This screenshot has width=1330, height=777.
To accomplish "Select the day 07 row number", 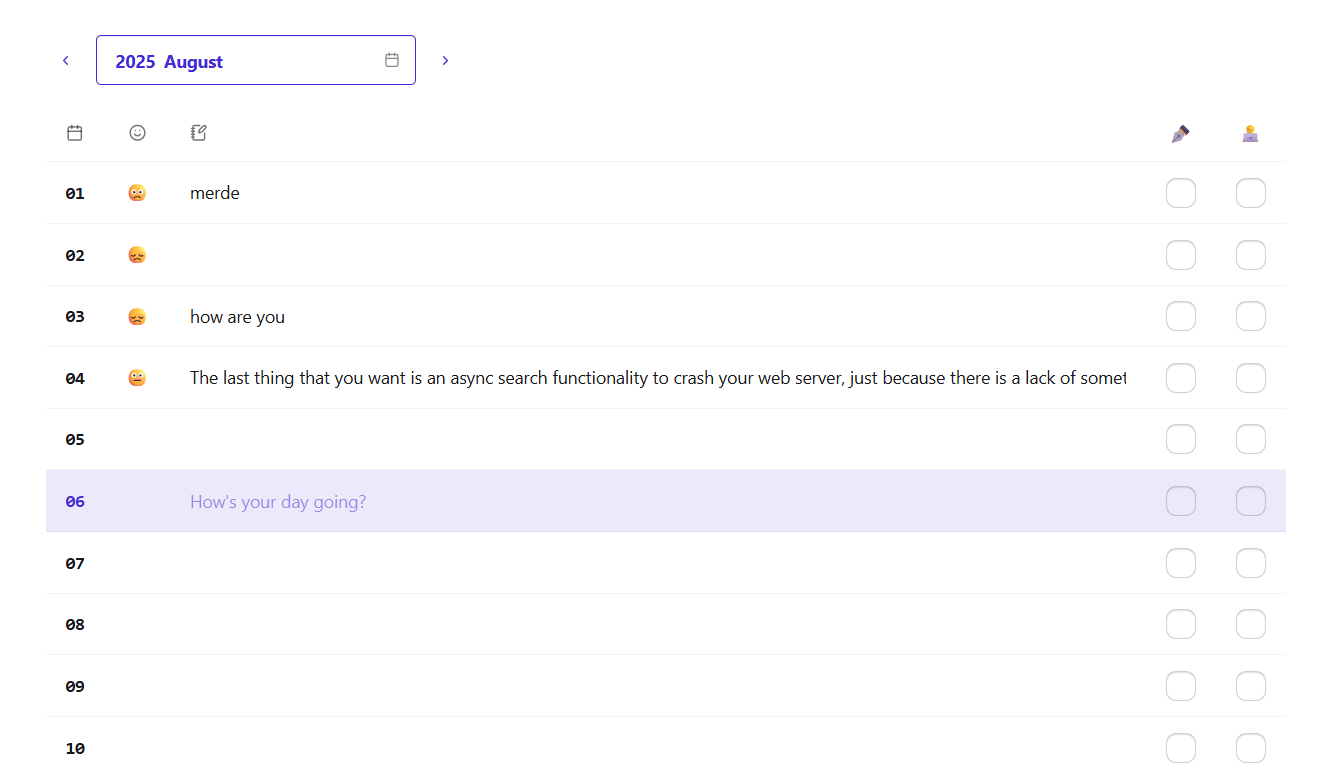I will point(75,564).
